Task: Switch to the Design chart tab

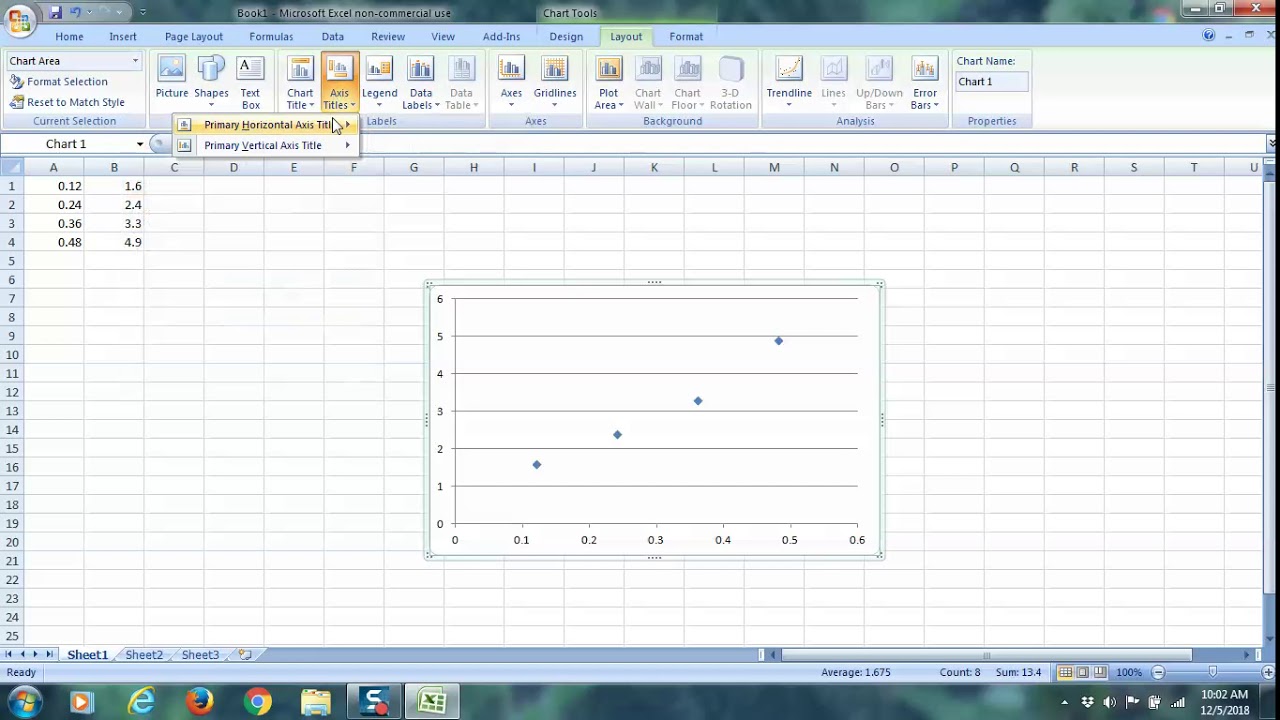Action: (x=566, y=37)
